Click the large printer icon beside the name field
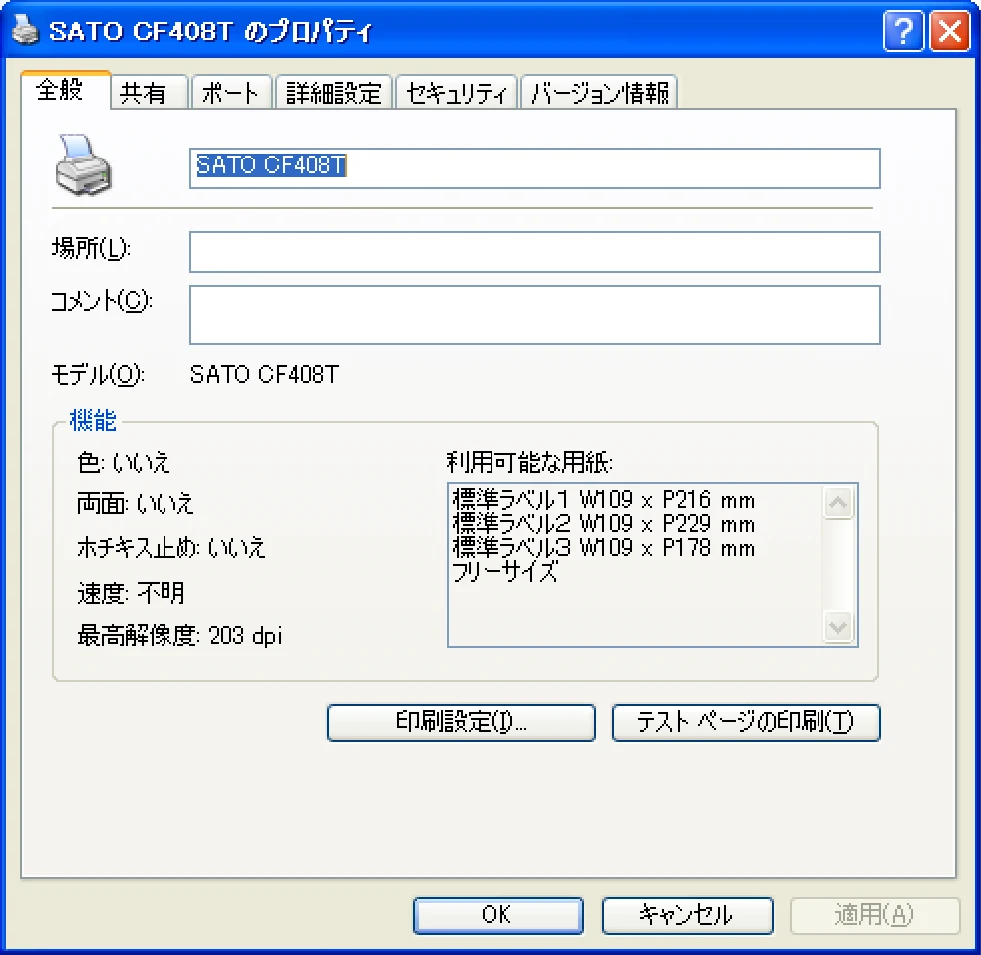Image resolution: width=981 pixels, height=955 pixels. click(83, 165)
